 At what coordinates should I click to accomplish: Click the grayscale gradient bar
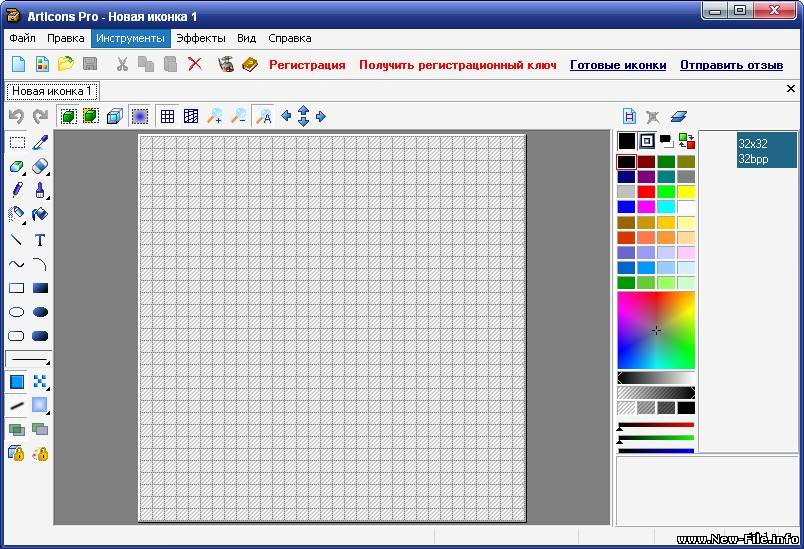[656, 378]
